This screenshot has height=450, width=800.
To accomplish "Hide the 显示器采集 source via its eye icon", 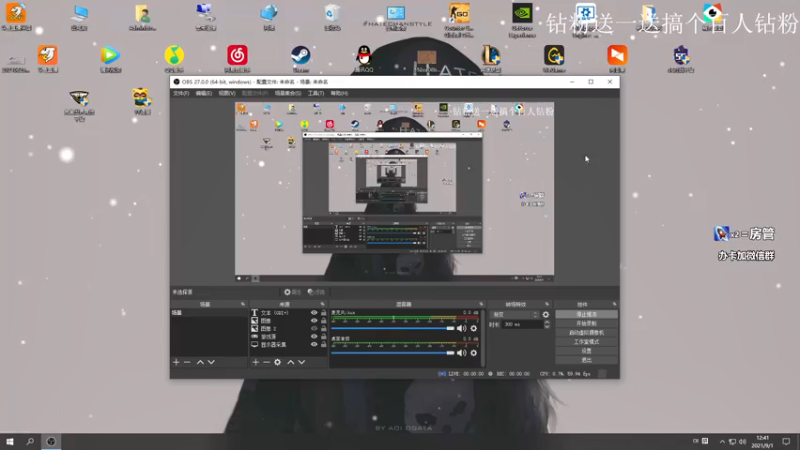I will click(x=314, y=344).
